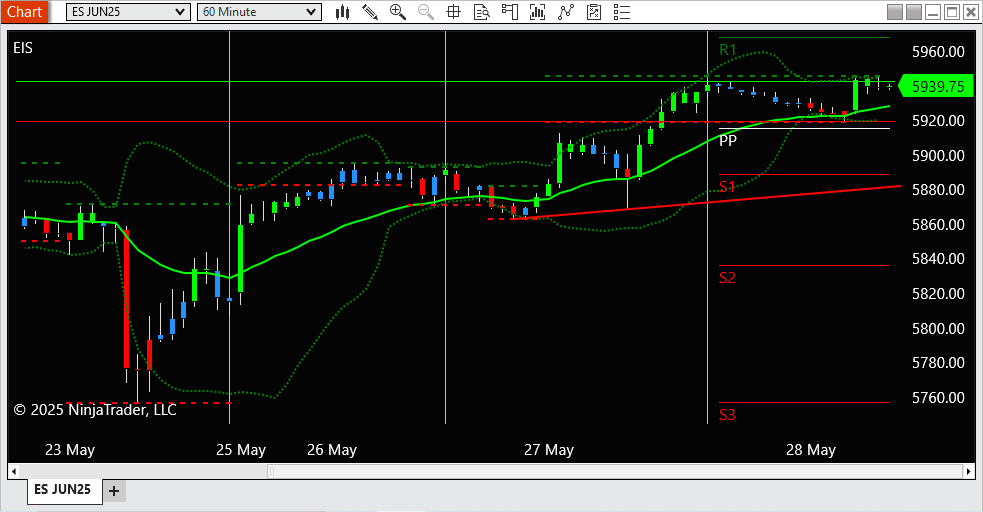Toggle the crosshair cursor icon
The width and height of the screenshot is (983, 512).
453,12
